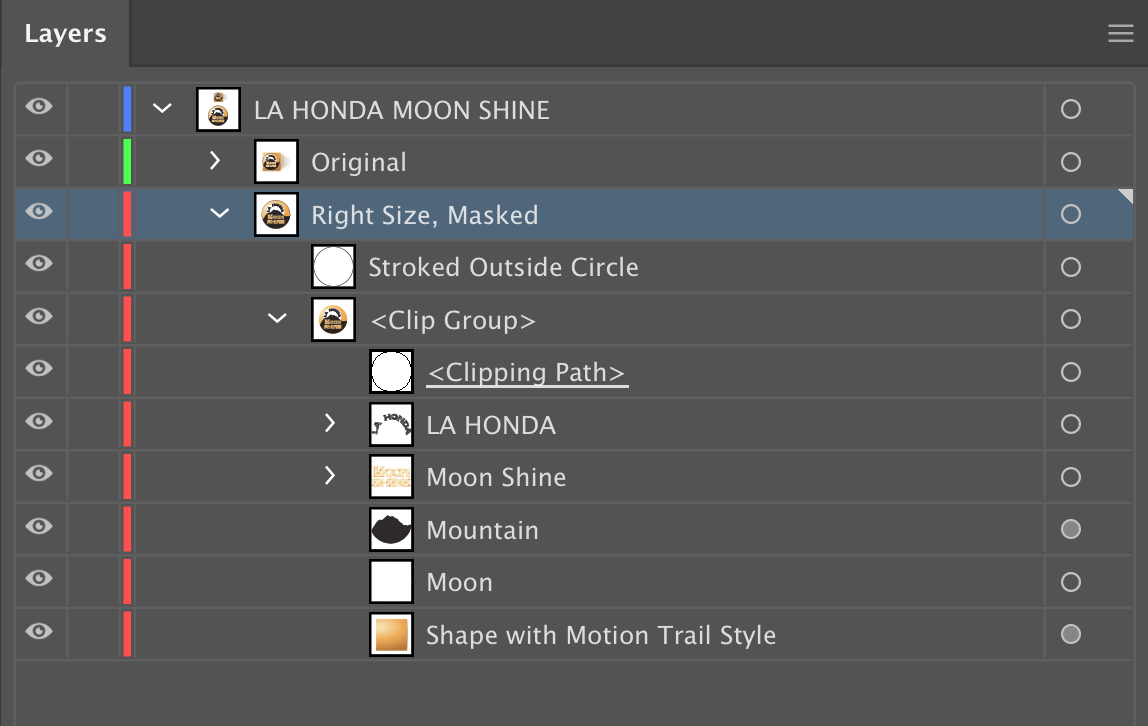
Task: Expand the Original sublayer
Action: coord(215,160)
